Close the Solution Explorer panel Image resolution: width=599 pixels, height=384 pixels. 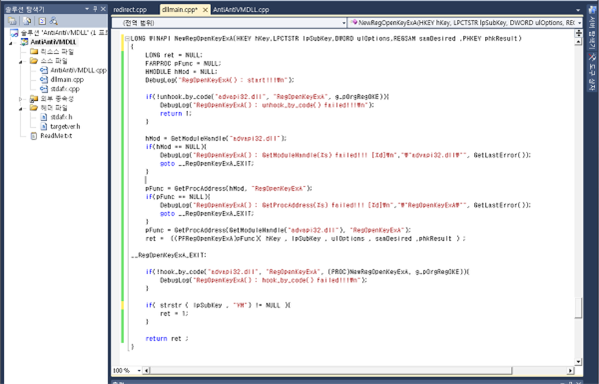point(103,8)
